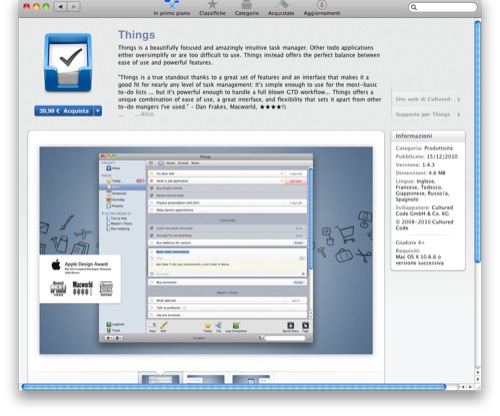This screenshot has height=416, width=500.
Task: Select the first screenshot thumbnail
Action: coord(160,379)
